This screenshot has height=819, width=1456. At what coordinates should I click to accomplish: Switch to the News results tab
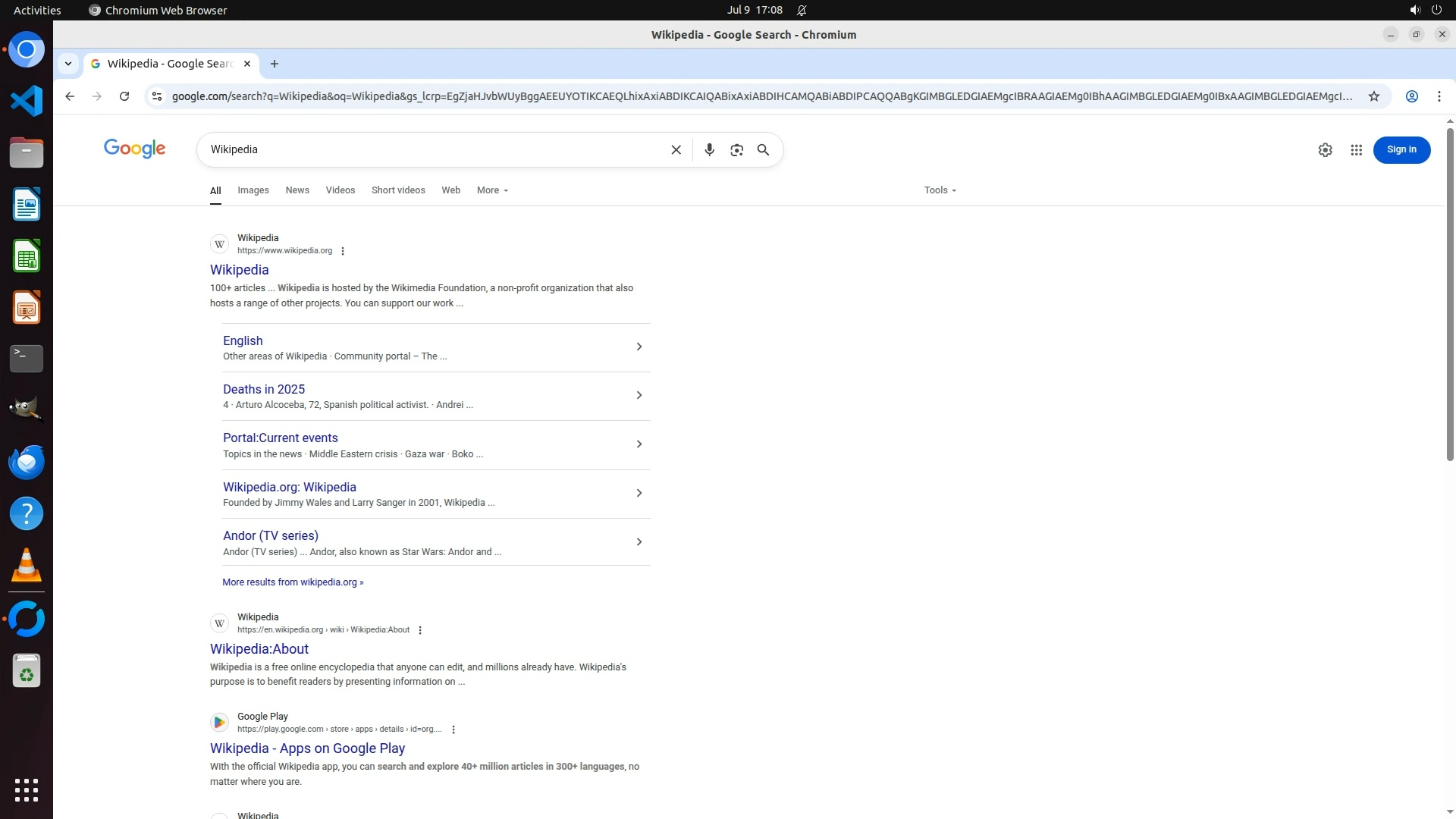(297, 190)
